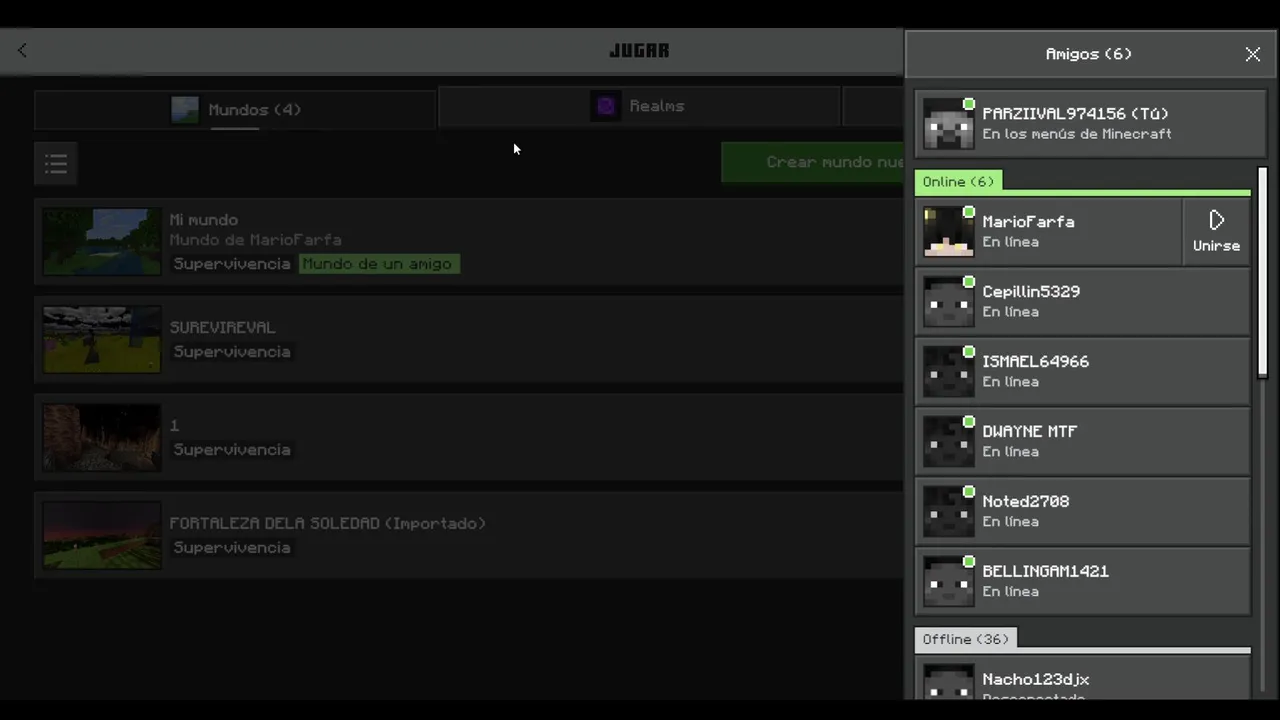This screenshot has width=1280, height=720.
Task: Switch to the Mundos (4) tab
Action: [235, 109]
